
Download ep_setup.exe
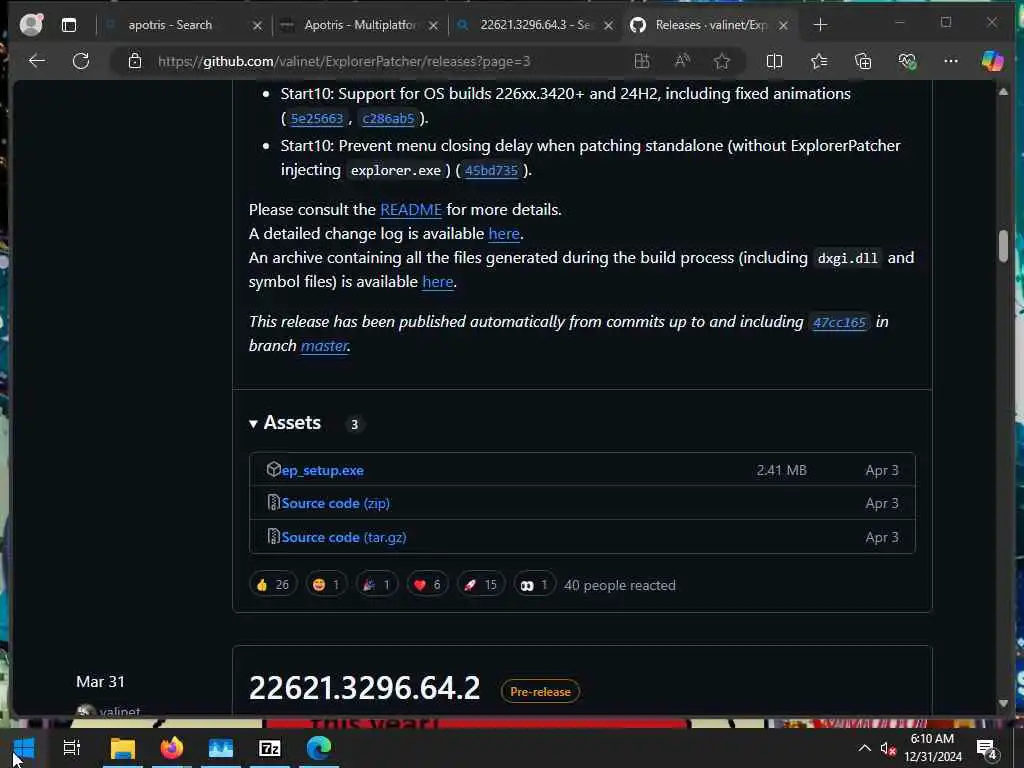323,470
